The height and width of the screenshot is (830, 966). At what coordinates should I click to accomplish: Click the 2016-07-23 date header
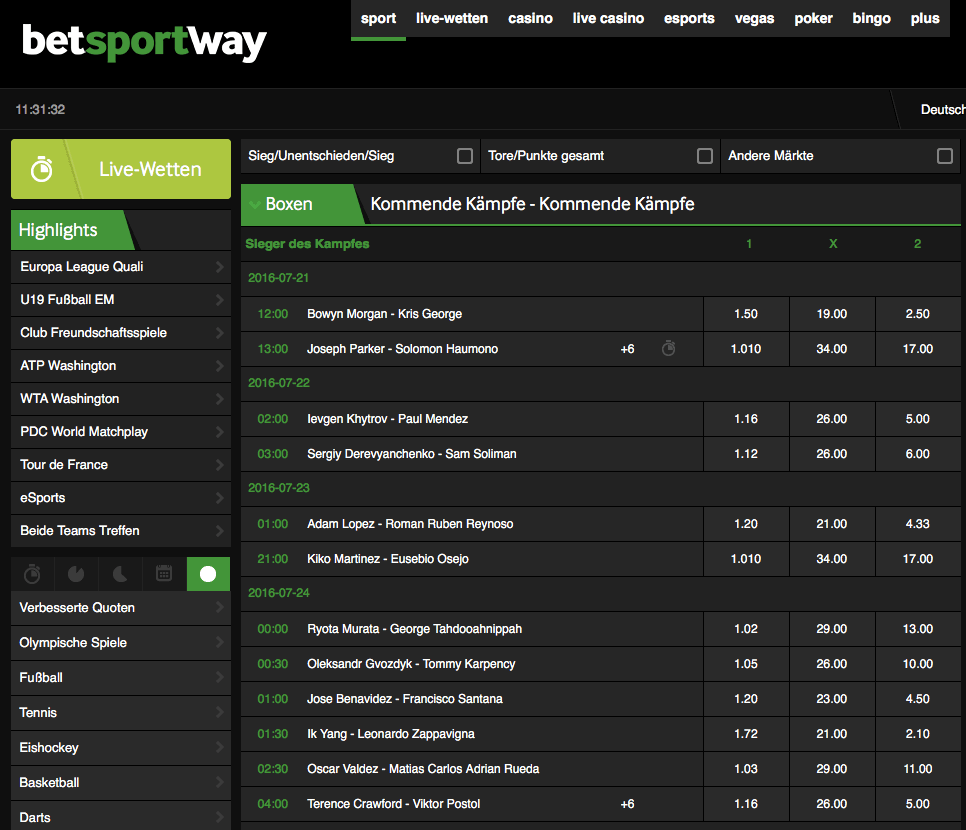[x=278, y=488]
